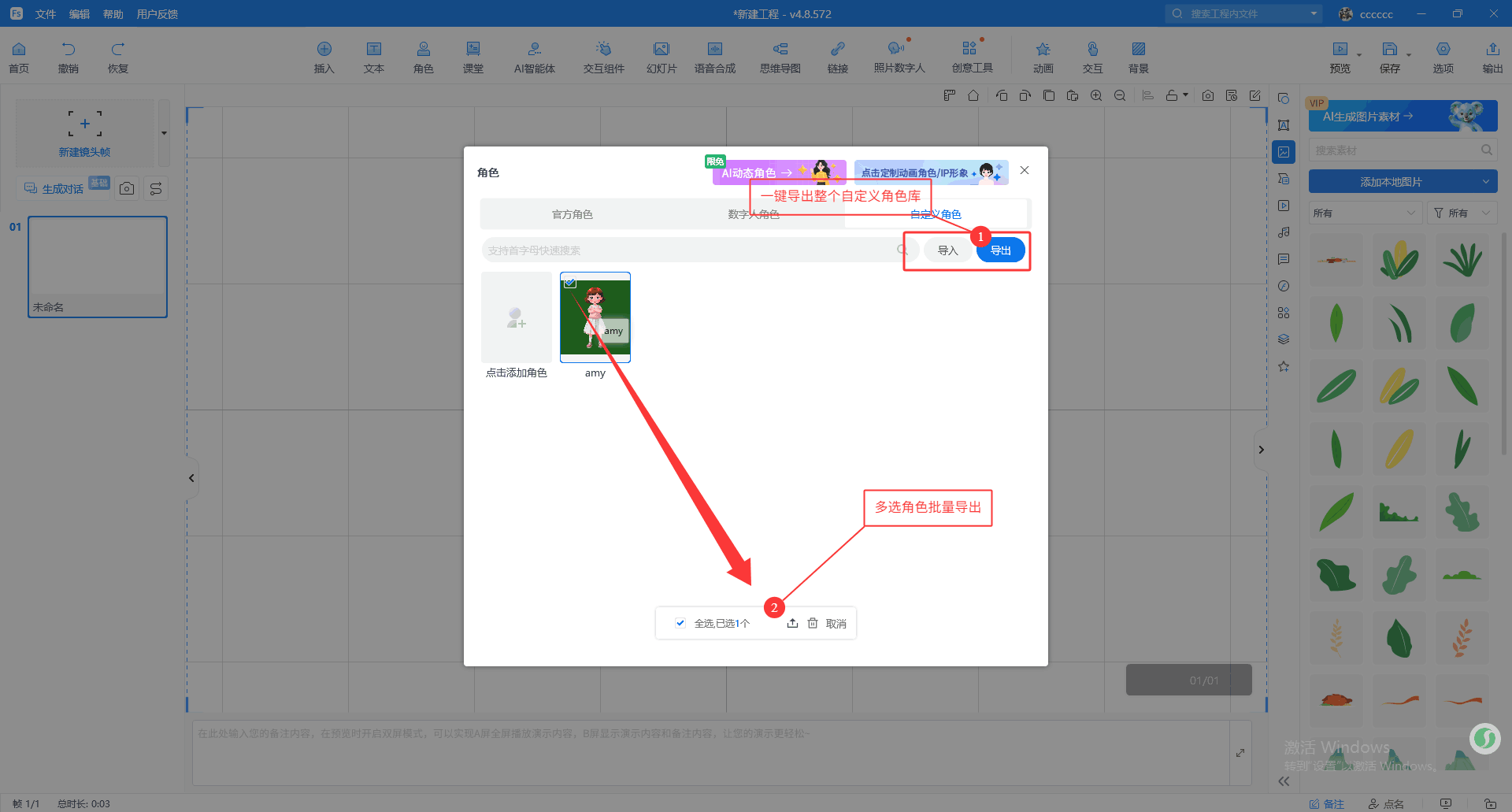The width and height of the screenshot is (1512, 812).
Task: Click the 预览 preview icon
Action: click(1340, 57)
